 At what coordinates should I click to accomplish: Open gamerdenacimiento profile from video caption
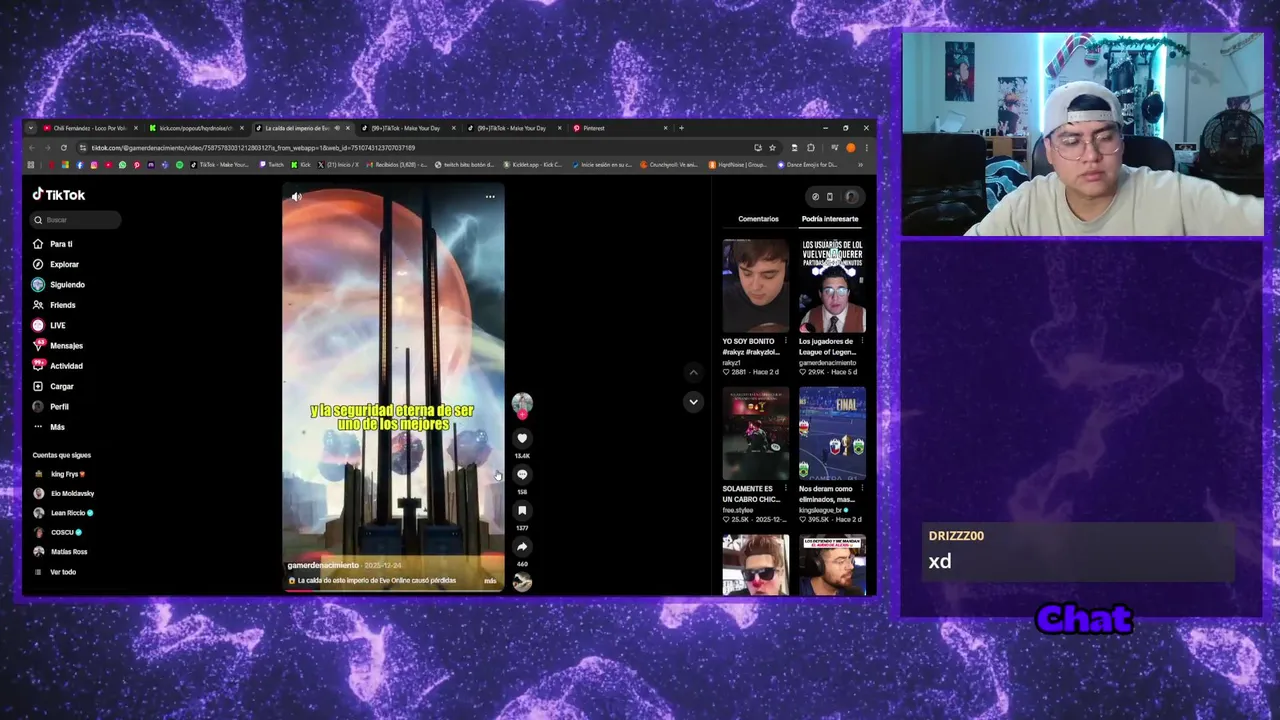pyautogui.click(x=323, y=566)
